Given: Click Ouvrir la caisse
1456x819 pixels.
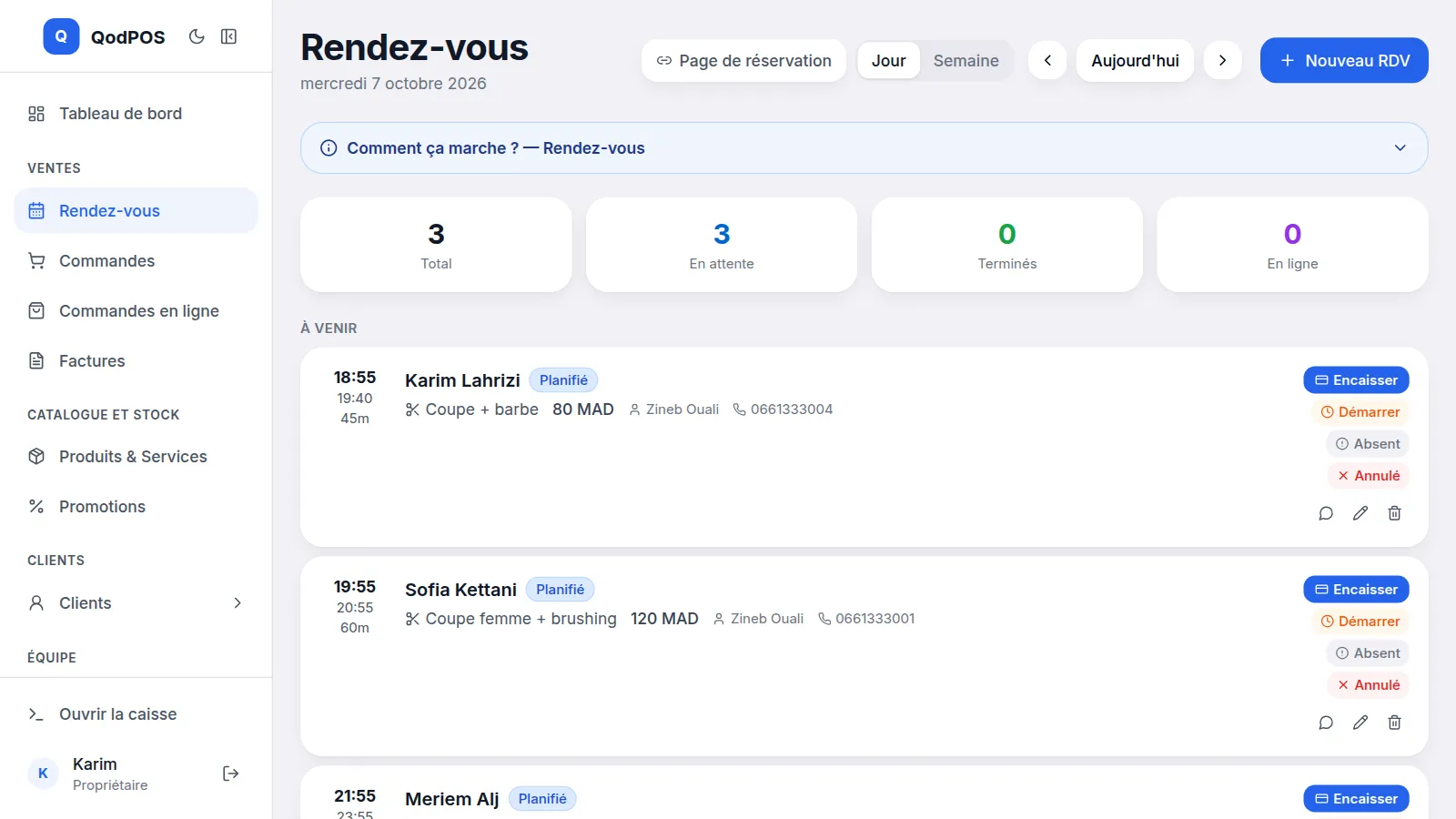Looking at the screenshot, I should 136,714.
